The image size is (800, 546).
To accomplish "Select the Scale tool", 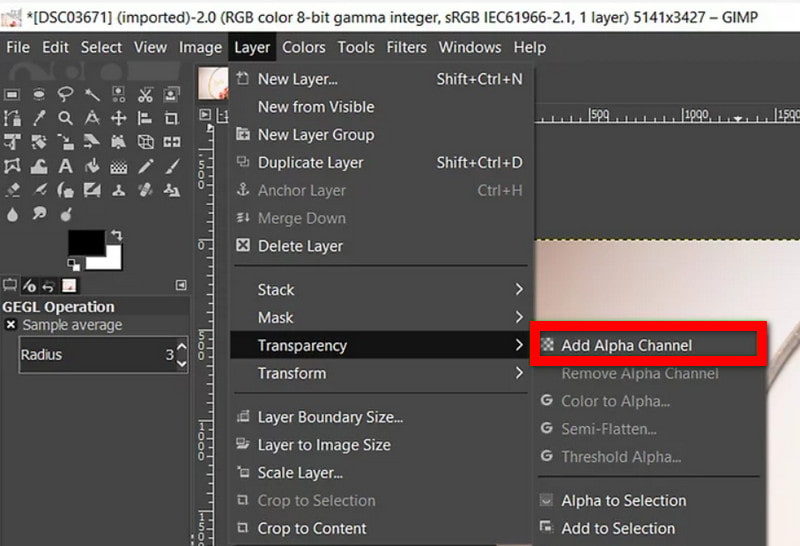I will pos(65,142).
